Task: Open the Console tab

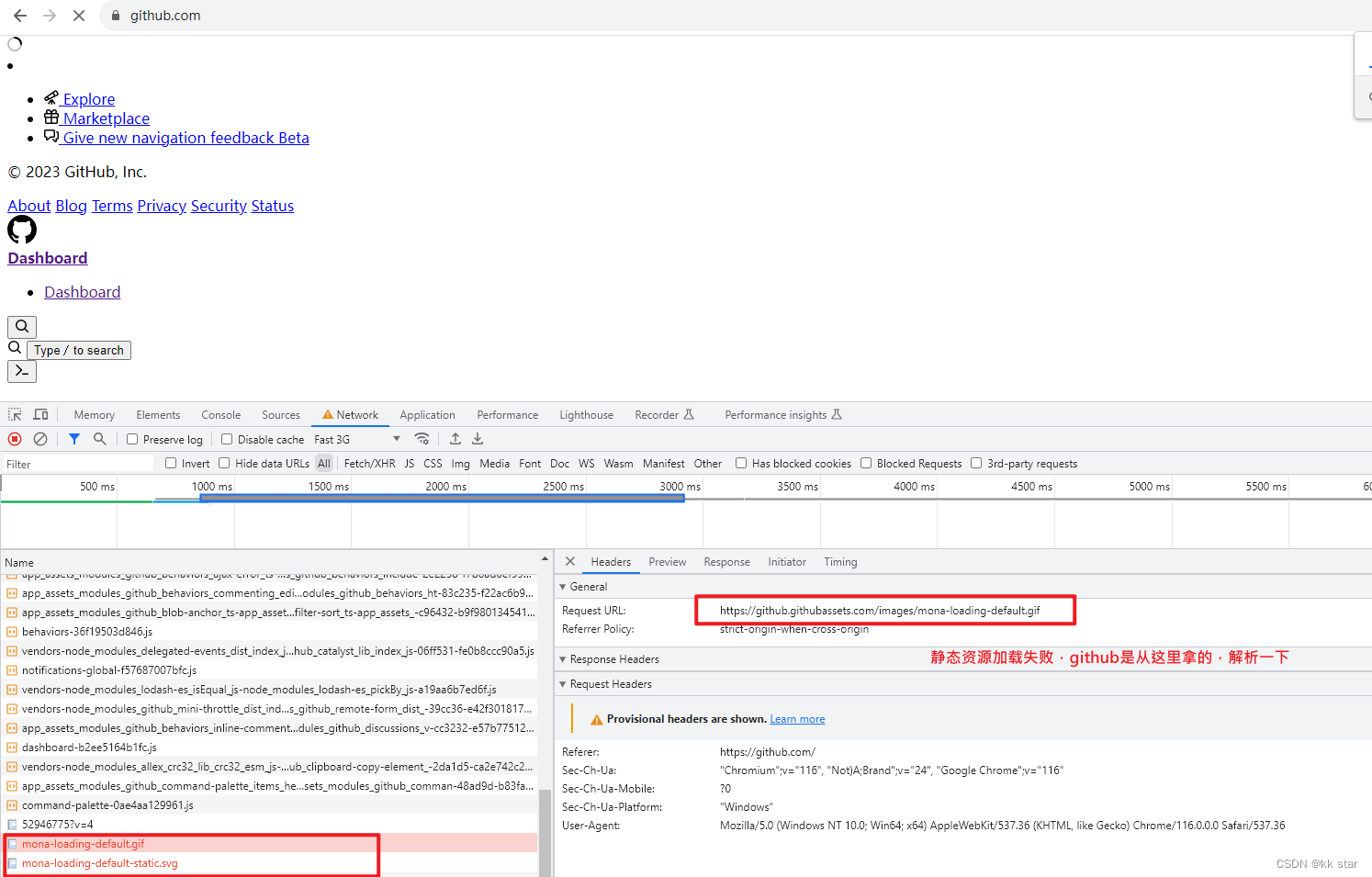Action: click(221, 415)
